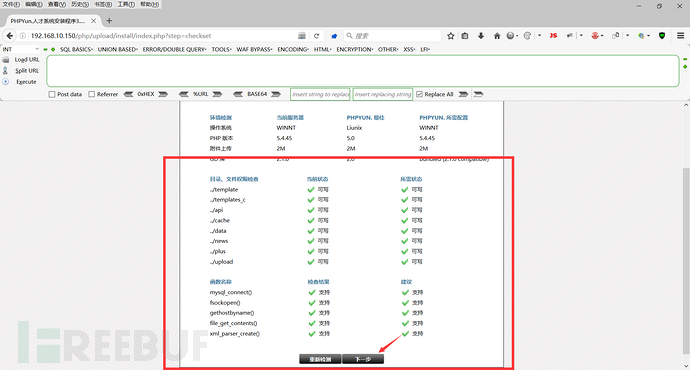Viewport: 690px width, 370px height.
Task: Click the Insert replacing string field
Action: pos(383,94)
